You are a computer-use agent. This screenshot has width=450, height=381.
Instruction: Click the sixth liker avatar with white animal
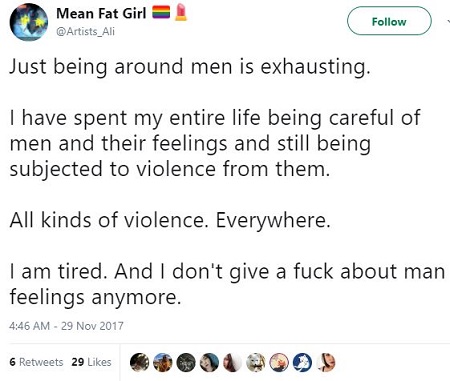click(x=256, y=362)
